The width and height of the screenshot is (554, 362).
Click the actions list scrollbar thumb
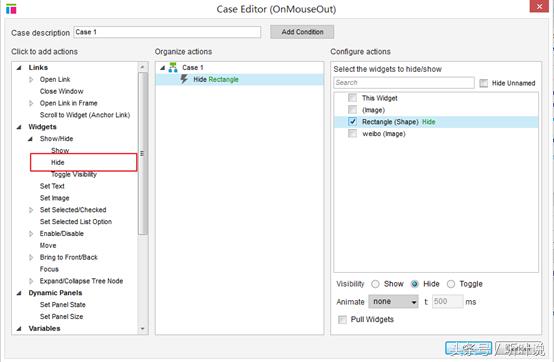[142, 153]
